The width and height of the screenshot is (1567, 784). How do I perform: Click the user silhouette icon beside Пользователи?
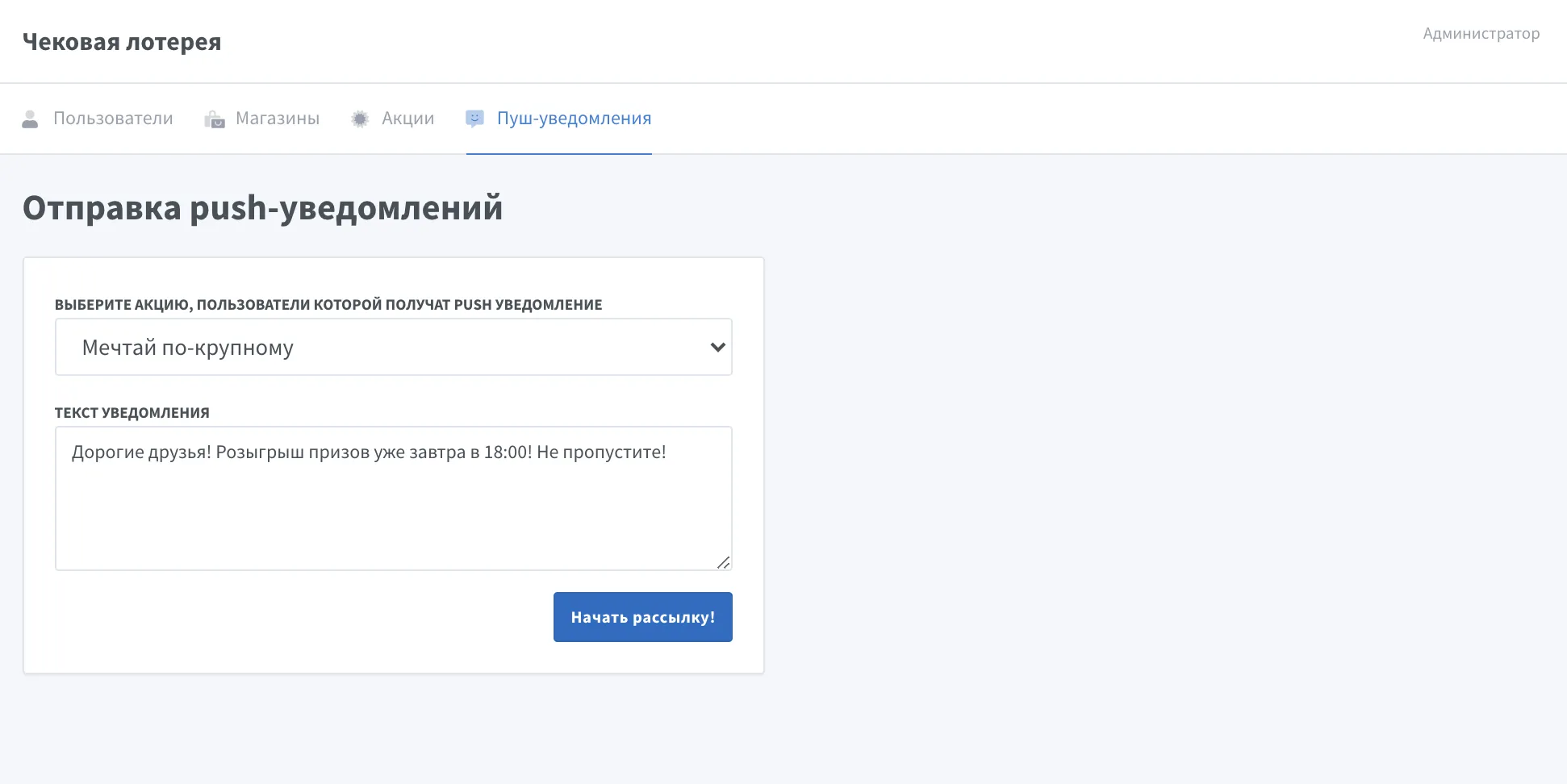pyautogui.click(x=30, y=119)
